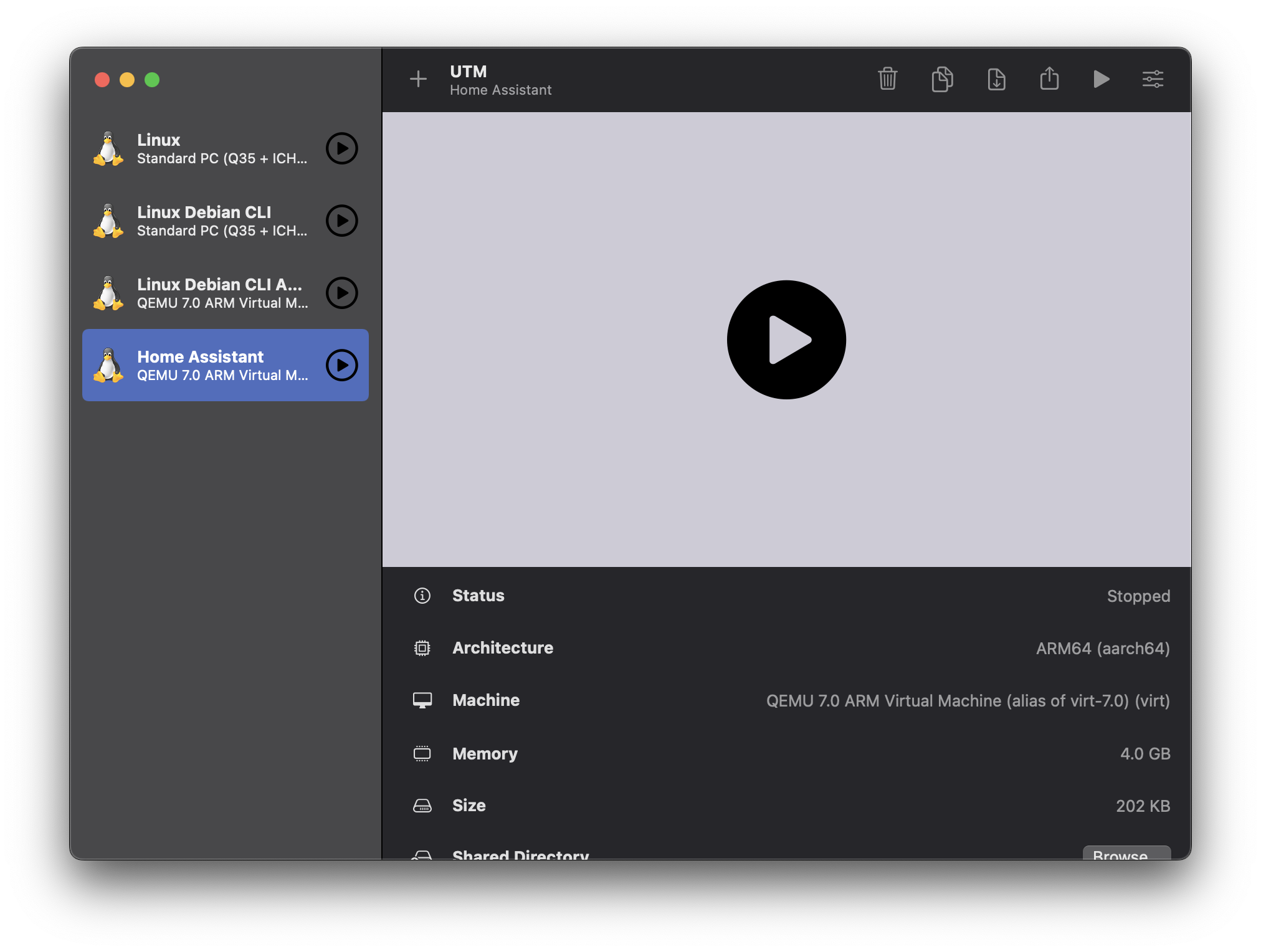
Task: Click Browse for the Shared Directory
Action: (1126, 853)
